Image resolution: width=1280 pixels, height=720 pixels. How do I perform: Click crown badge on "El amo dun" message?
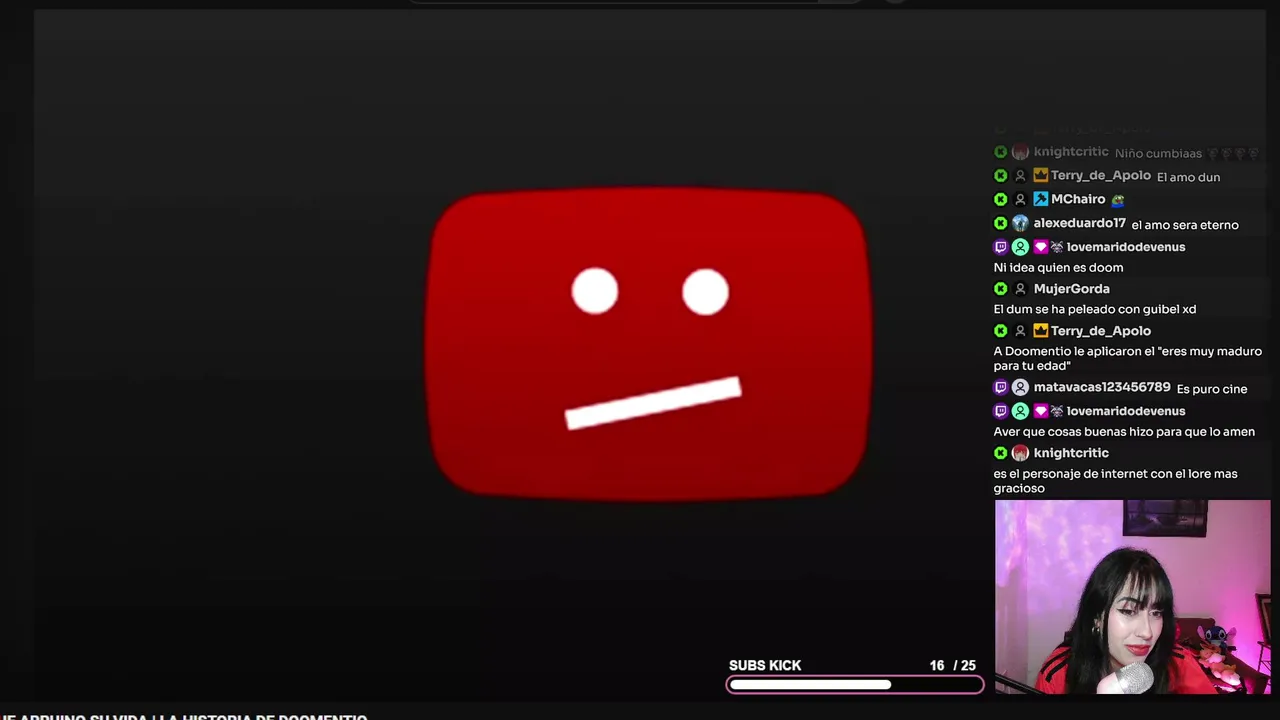[1040, 175]
